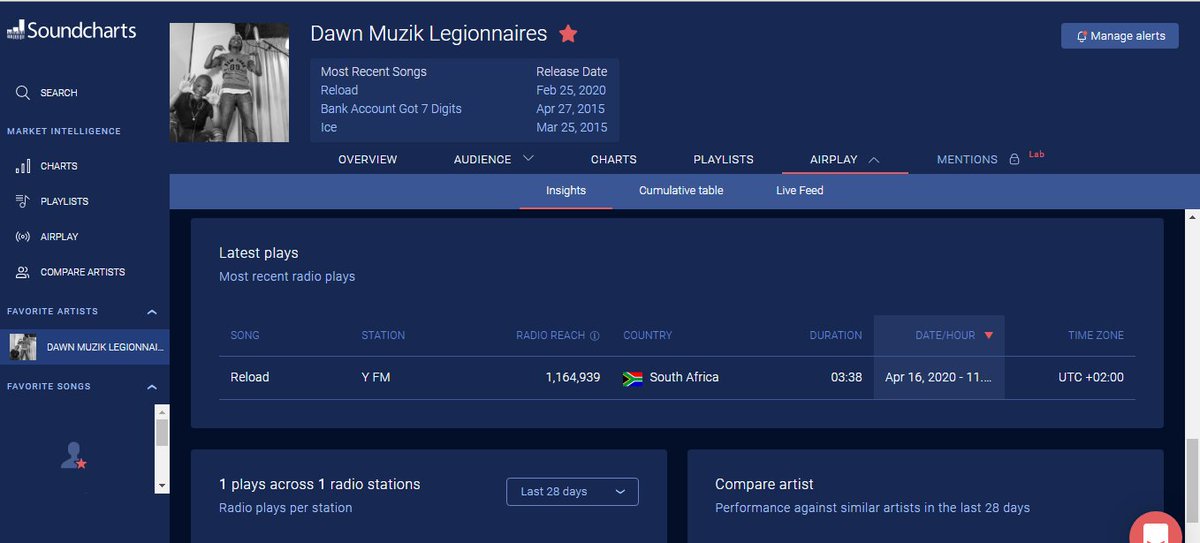Screen dimensions: 1200x543
Task: Click Reload in the latest plays row
Action: [250, 378]
